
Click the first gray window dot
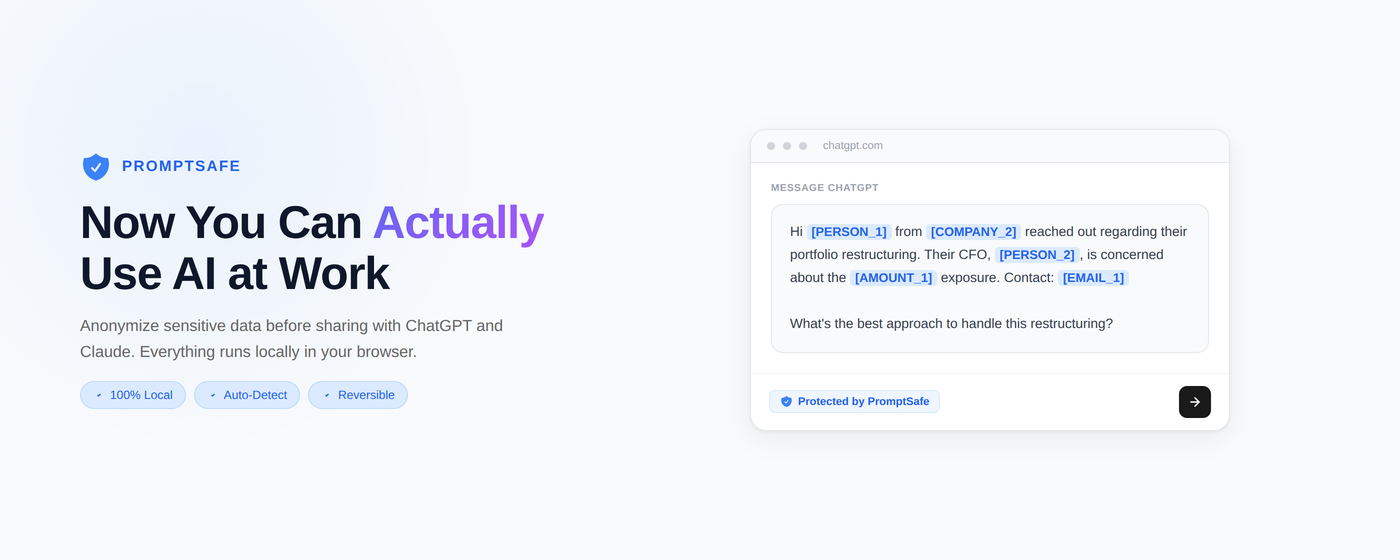coord(771,146)
